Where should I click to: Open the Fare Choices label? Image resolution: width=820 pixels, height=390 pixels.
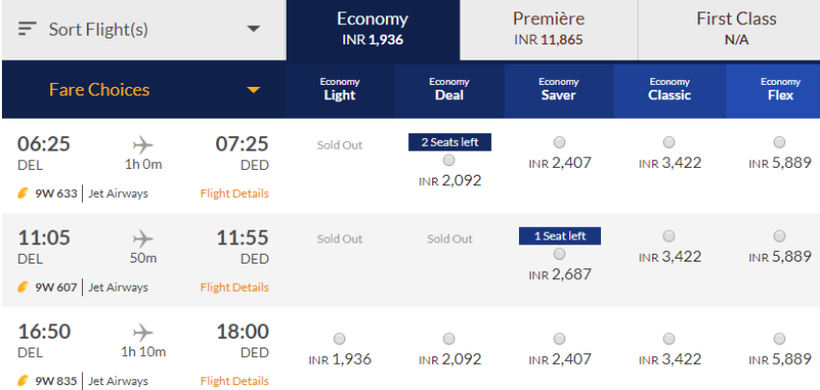pyautogui.click(x=99, y=90)
